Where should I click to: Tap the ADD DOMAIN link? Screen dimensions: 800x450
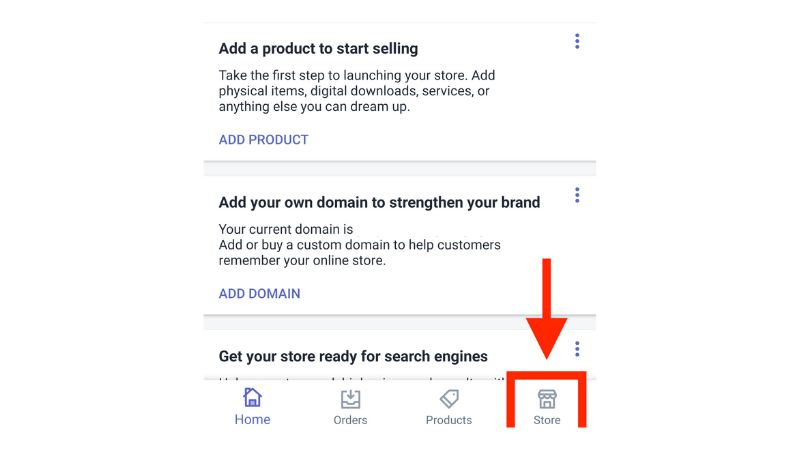pyautogui.click(x=259, y=294)
